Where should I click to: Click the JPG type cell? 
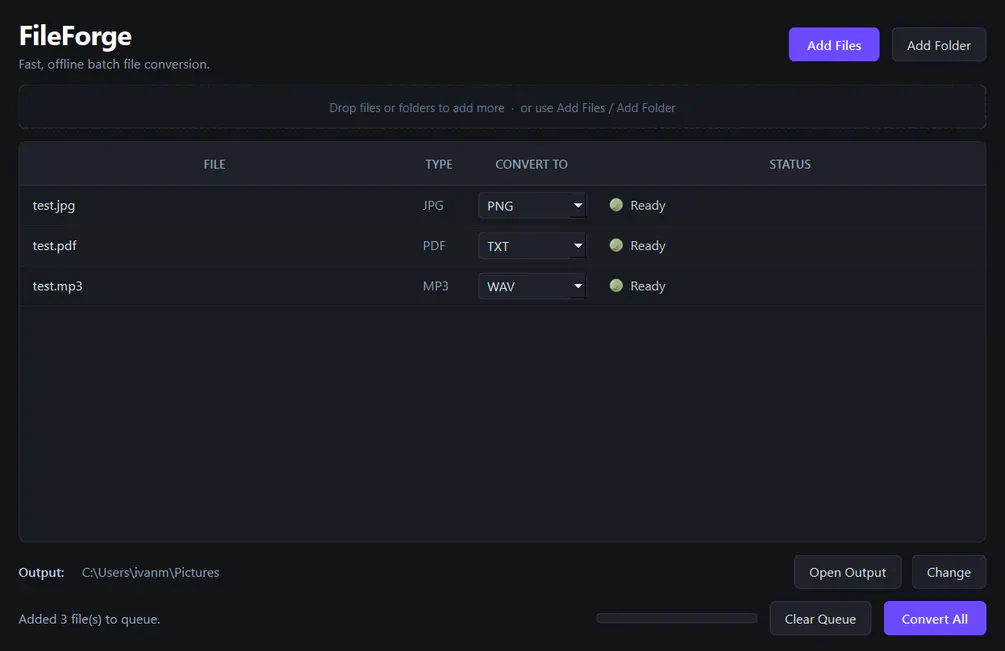click(433, 206)
